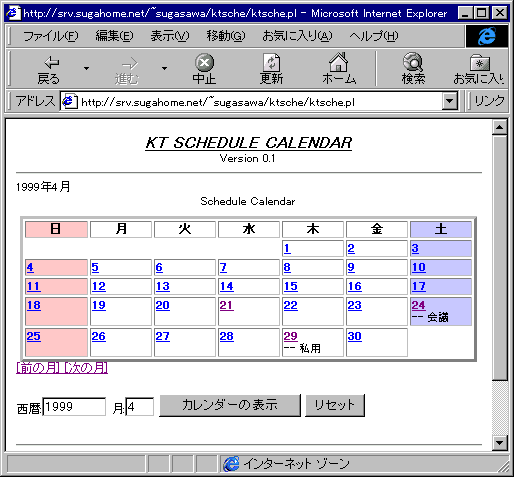Click the 西暦 year input field
Viewport: 514px width, 477px height.
74,407
